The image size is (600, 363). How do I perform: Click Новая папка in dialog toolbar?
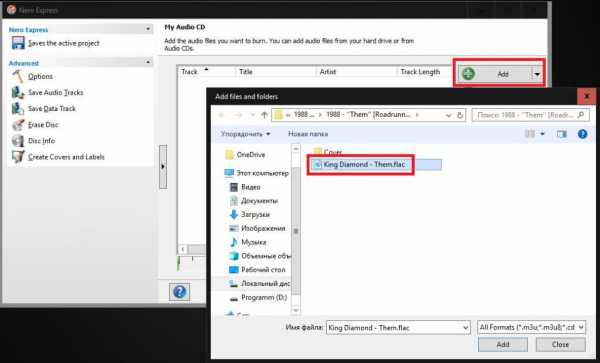(308, 134)
